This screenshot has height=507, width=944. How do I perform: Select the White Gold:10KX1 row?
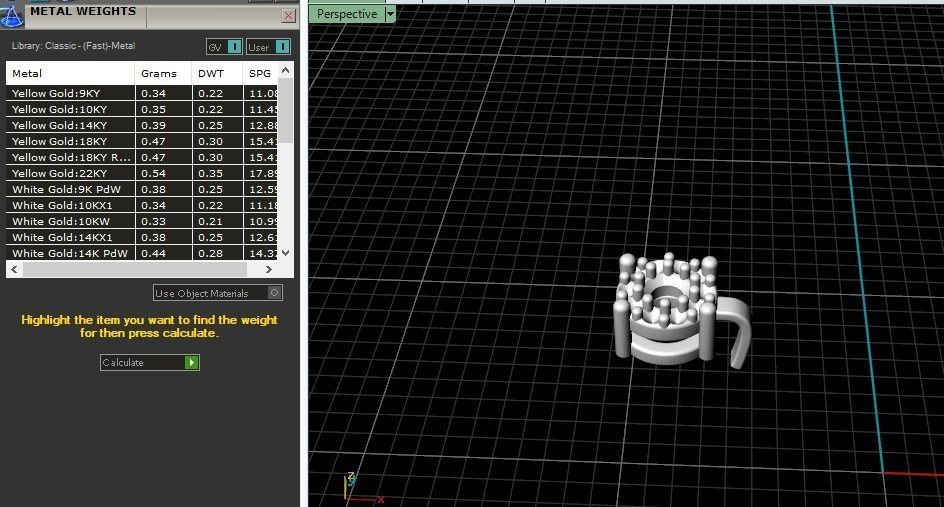pyautogui.click(x=142, y=205)
